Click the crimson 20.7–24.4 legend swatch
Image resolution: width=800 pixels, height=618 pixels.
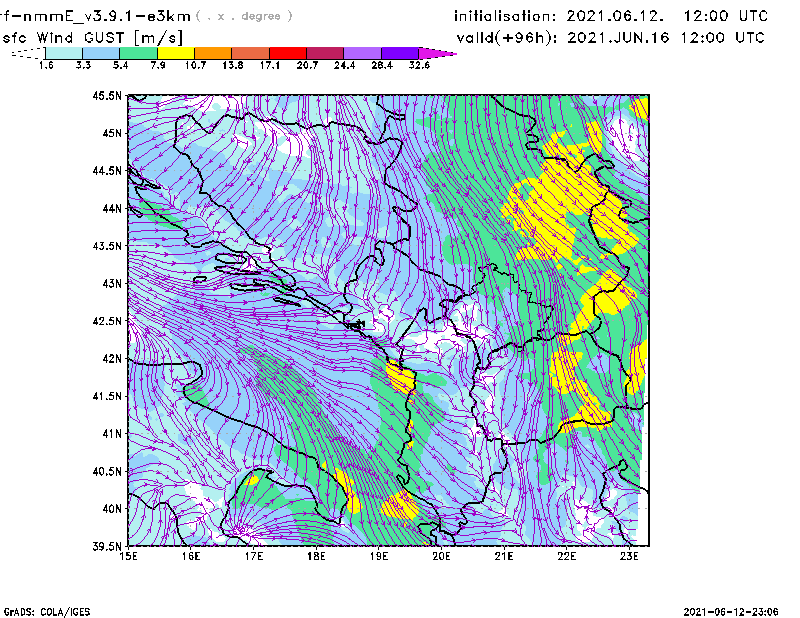(325, 53)
